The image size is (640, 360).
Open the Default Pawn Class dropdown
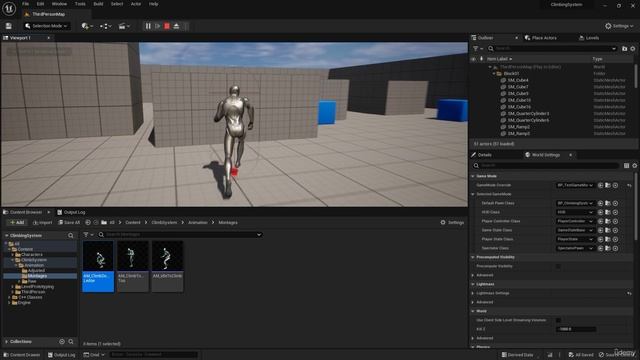click(575, 203)
